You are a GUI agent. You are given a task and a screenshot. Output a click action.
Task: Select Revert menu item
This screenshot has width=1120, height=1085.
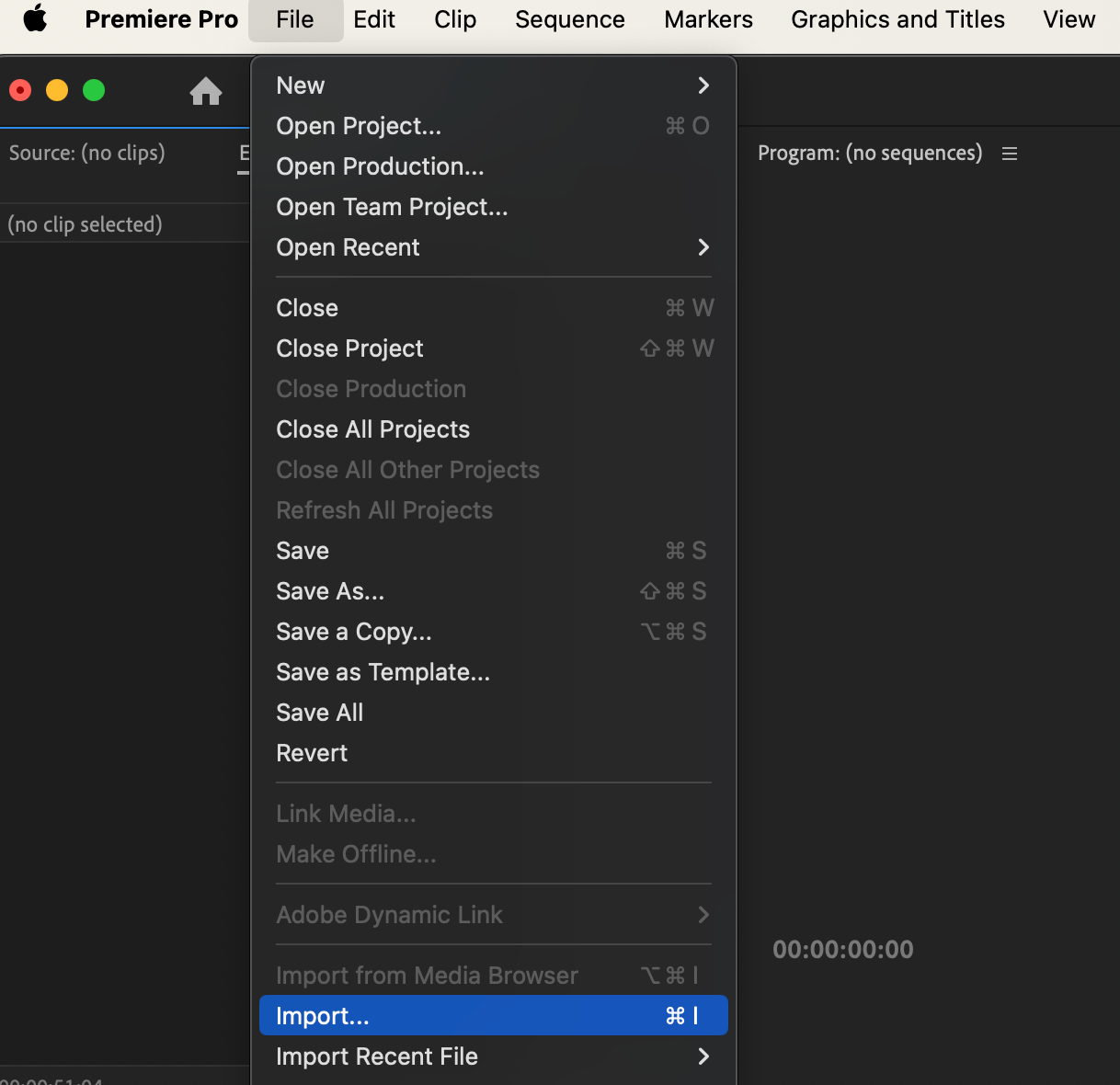(494, 753)
